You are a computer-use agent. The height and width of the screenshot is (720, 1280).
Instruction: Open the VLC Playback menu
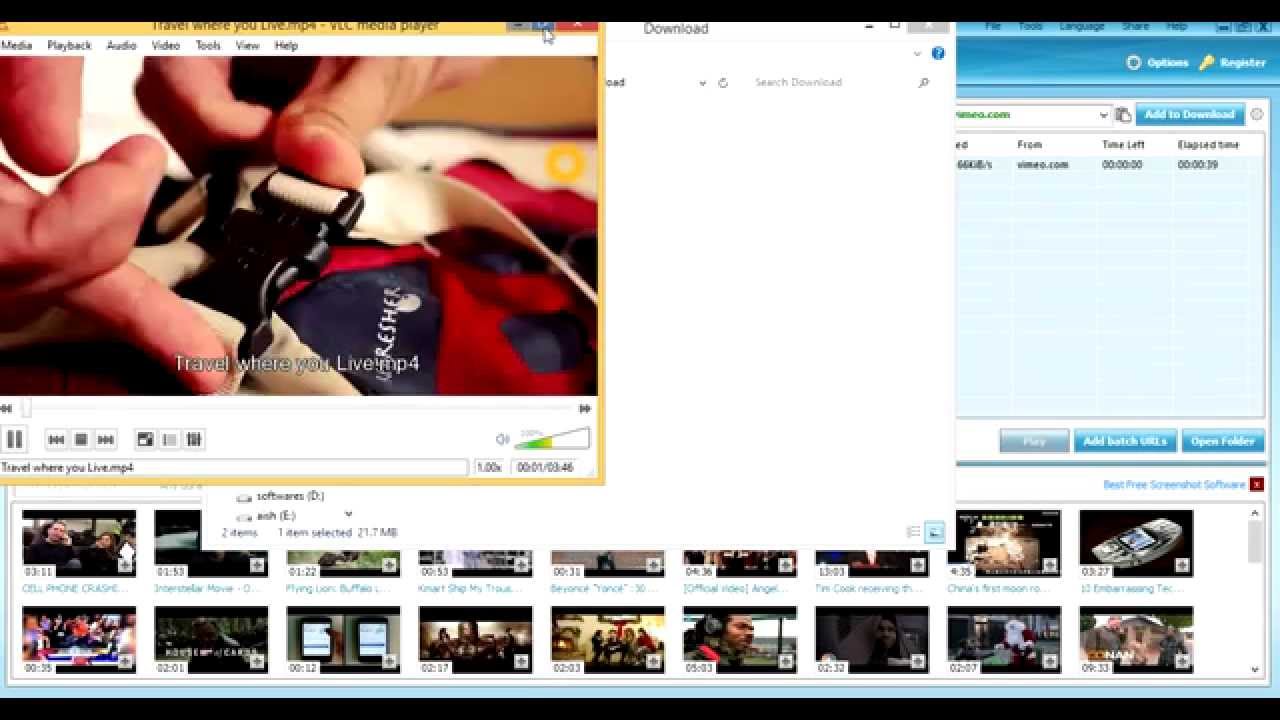(x=69, y=45)
